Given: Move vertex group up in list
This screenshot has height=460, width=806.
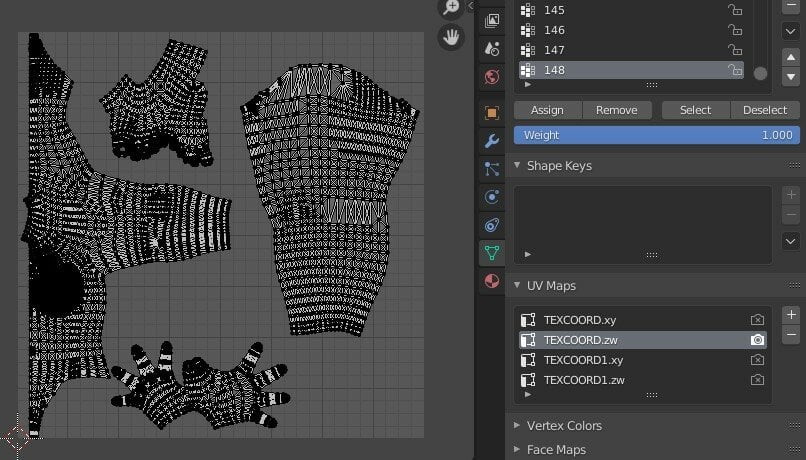Looking at the screenshot, I should [x=791, y=57].
